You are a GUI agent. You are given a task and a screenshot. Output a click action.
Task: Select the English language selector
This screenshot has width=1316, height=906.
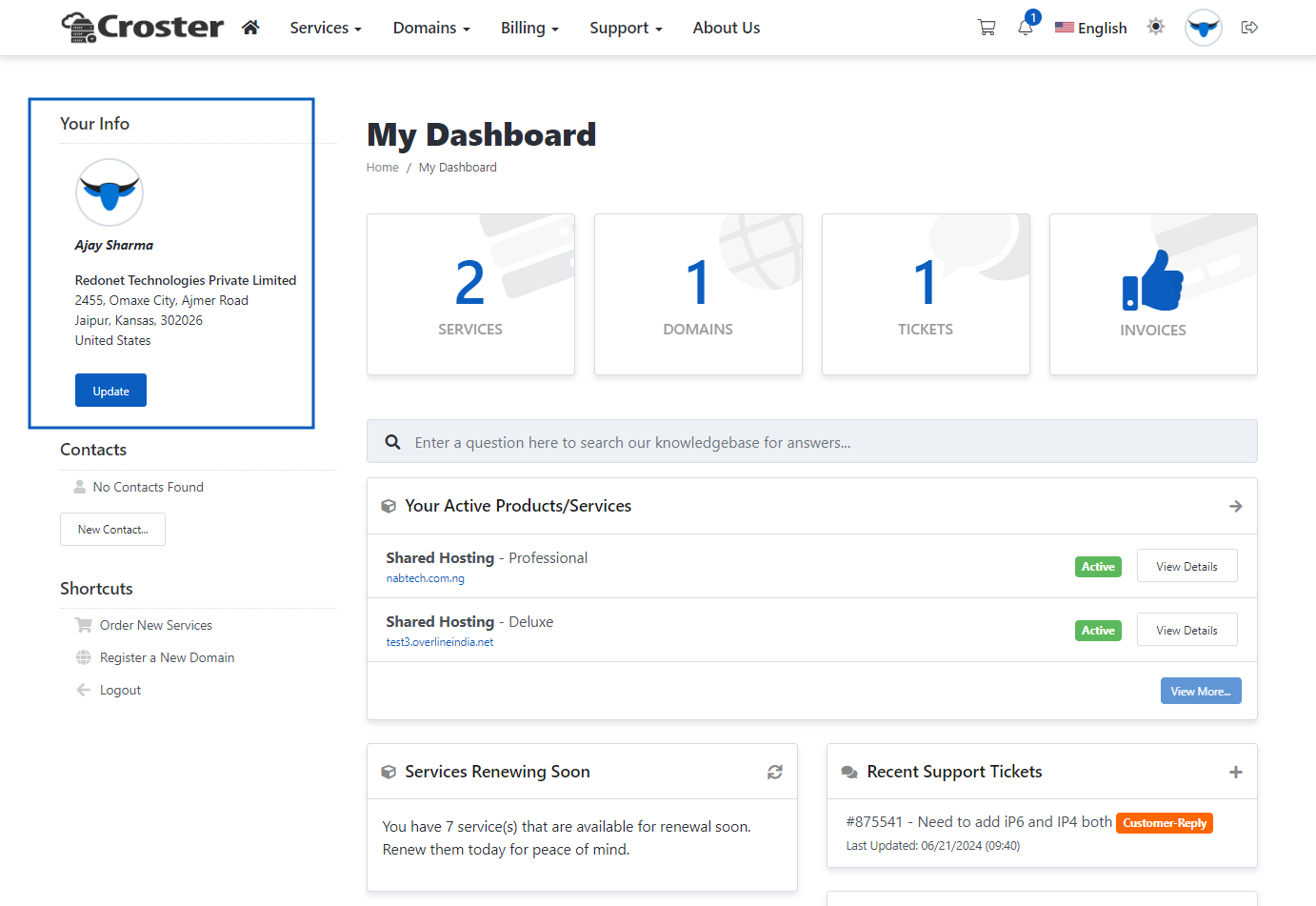(x=1091, y=28)
